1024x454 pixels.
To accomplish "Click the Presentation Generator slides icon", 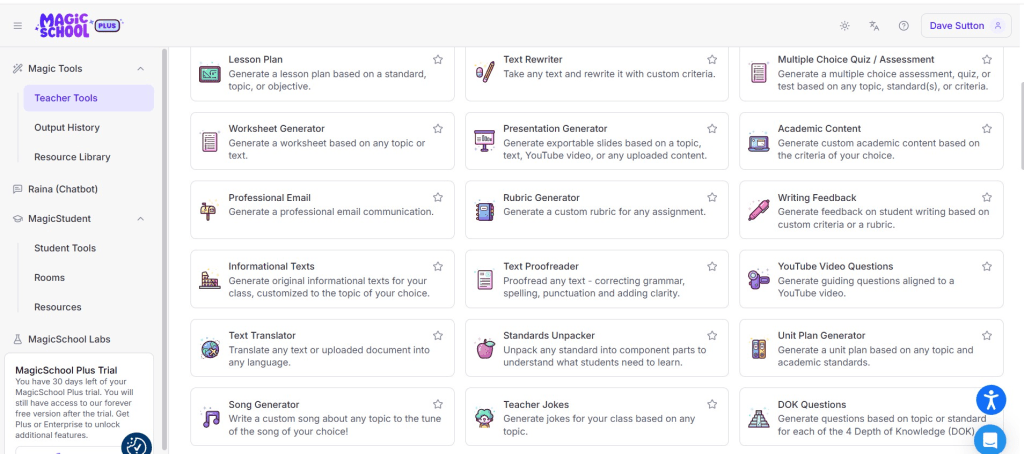I will 485,142.
